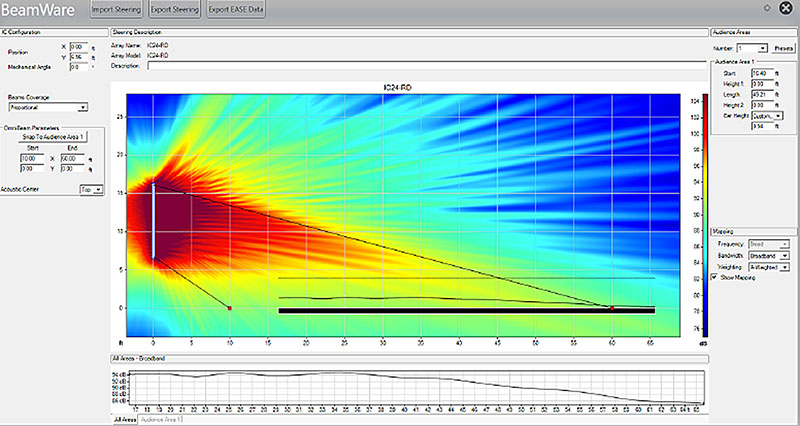Open the Beams Coverage dropdown

[x=48, y=107]
